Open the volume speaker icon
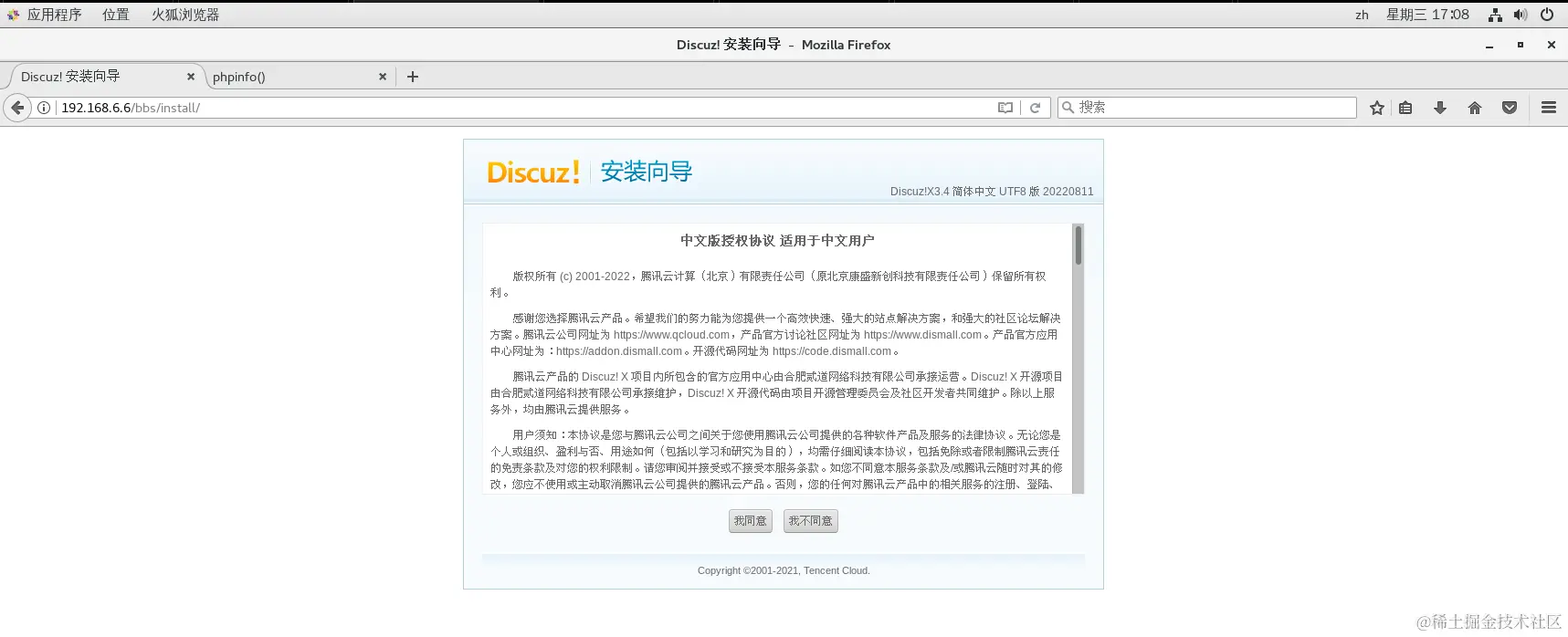The height and width of the screenshot is (637, 1568). click(x=1521, y=15)
